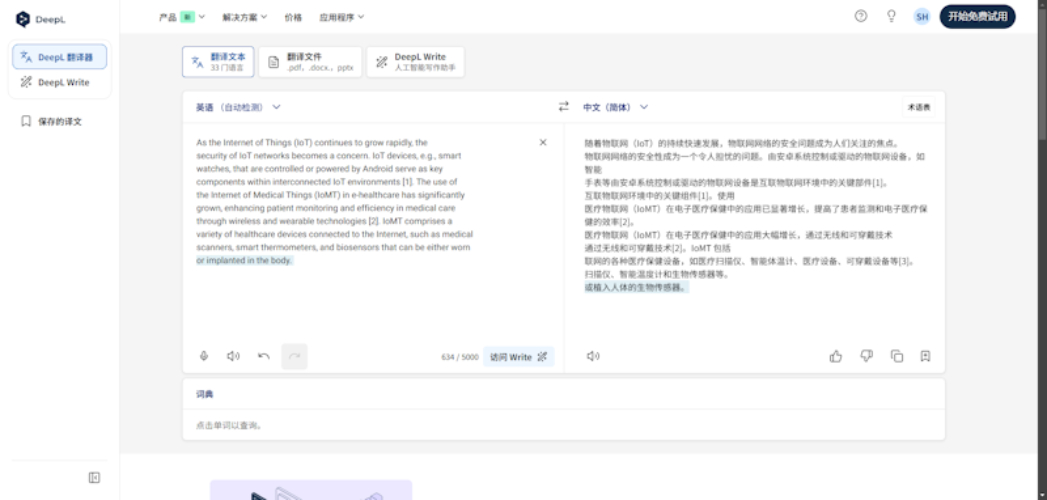
Task: Expand the 应用程序 menu
Action: click(341, 17)
